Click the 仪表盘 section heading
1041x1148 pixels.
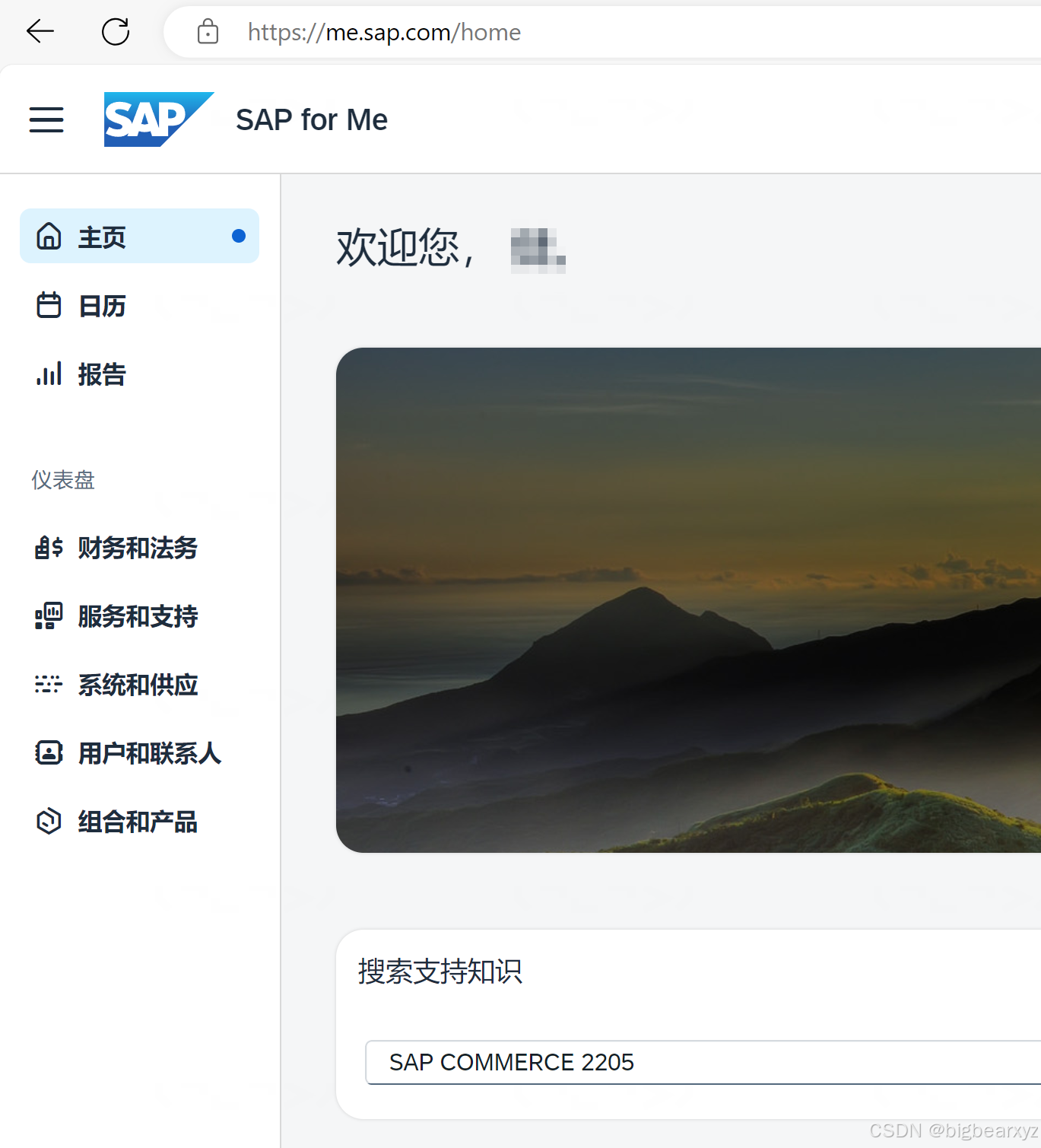pos(63,480)
